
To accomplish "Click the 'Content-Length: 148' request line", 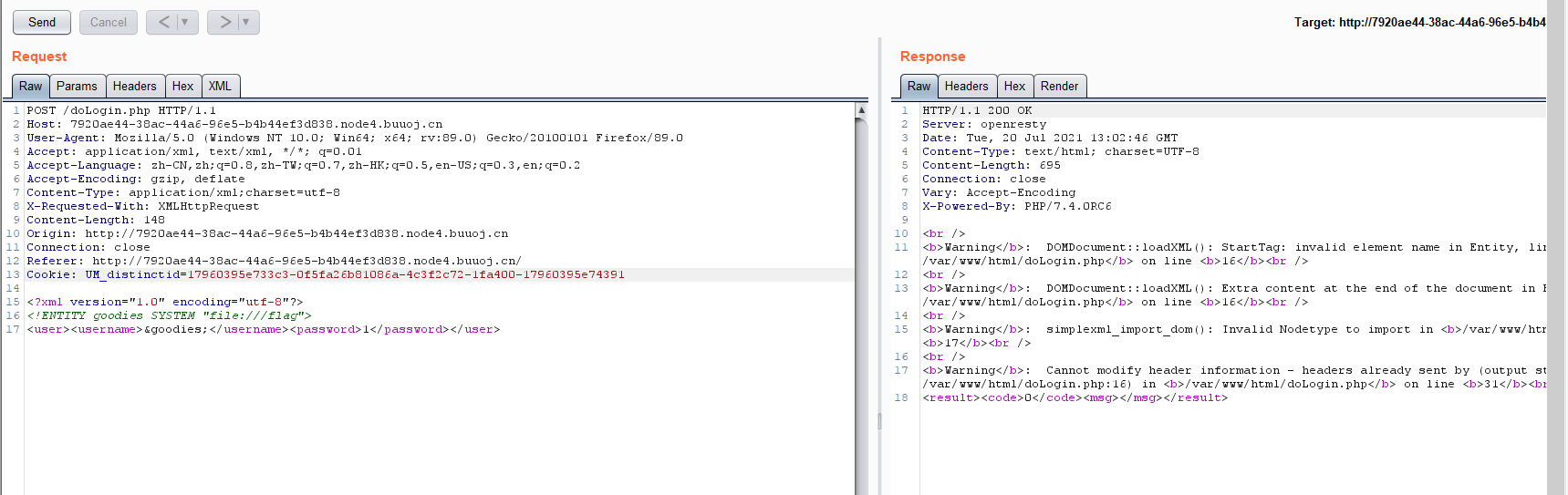I will pyautogui.click(x=96, y=220).
